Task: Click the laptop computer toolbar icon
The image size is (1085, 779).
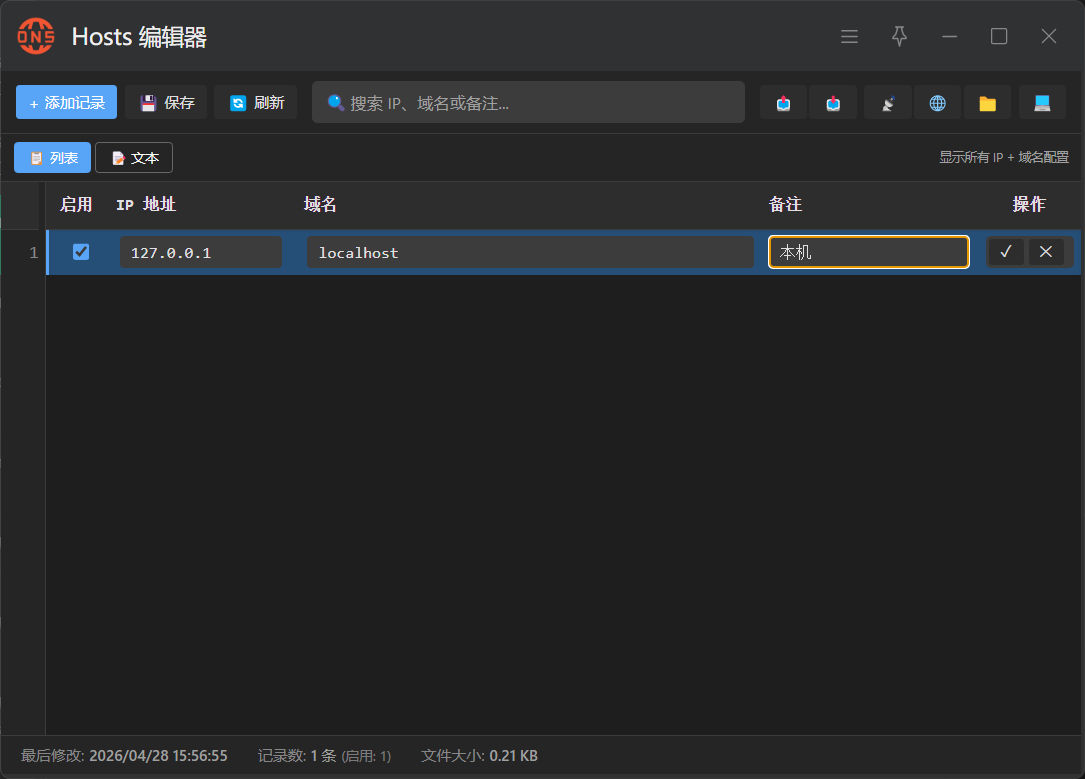Action: (1042, 103)
